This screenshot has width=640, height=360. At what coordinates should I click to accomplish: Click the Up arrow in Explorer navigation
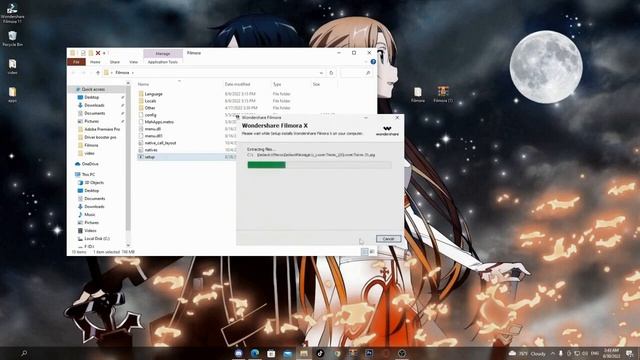coord(98,73)
